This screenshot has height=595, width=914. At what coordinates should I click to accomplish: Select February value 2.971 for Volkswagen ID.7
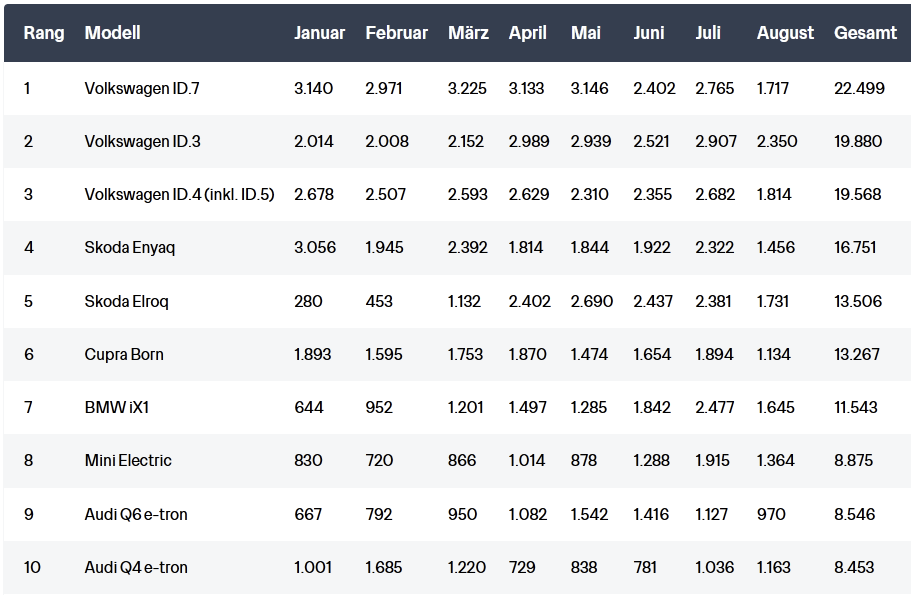384,89
